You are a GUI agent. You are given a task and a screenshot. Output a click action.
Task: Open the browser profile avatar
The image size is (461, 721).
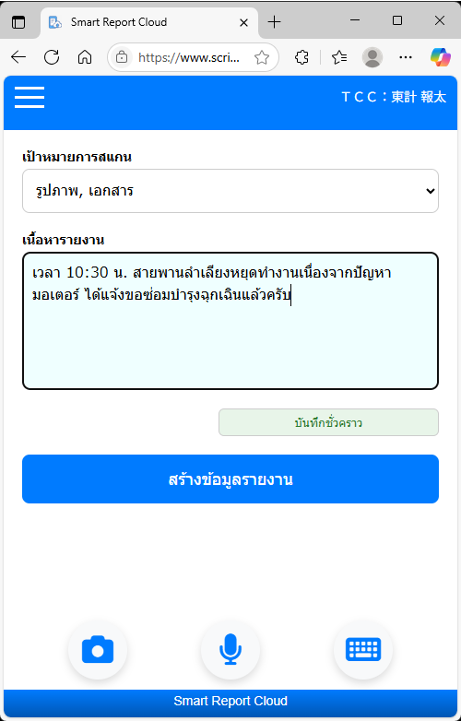point(372,57)
